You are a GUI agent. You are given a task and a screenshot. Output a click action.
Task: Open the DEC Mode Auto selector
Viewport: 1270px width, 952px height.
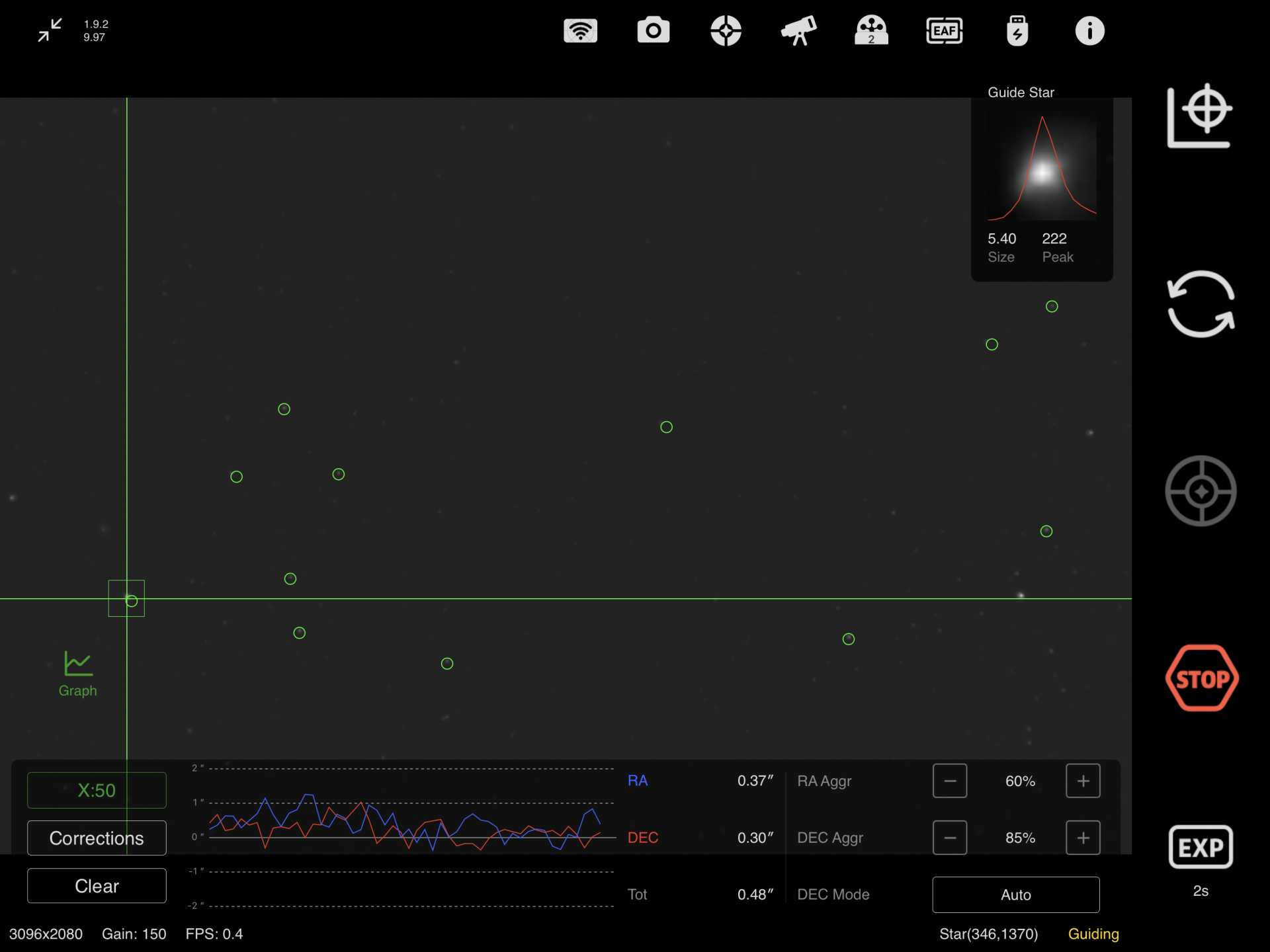tap(1016, 894)
